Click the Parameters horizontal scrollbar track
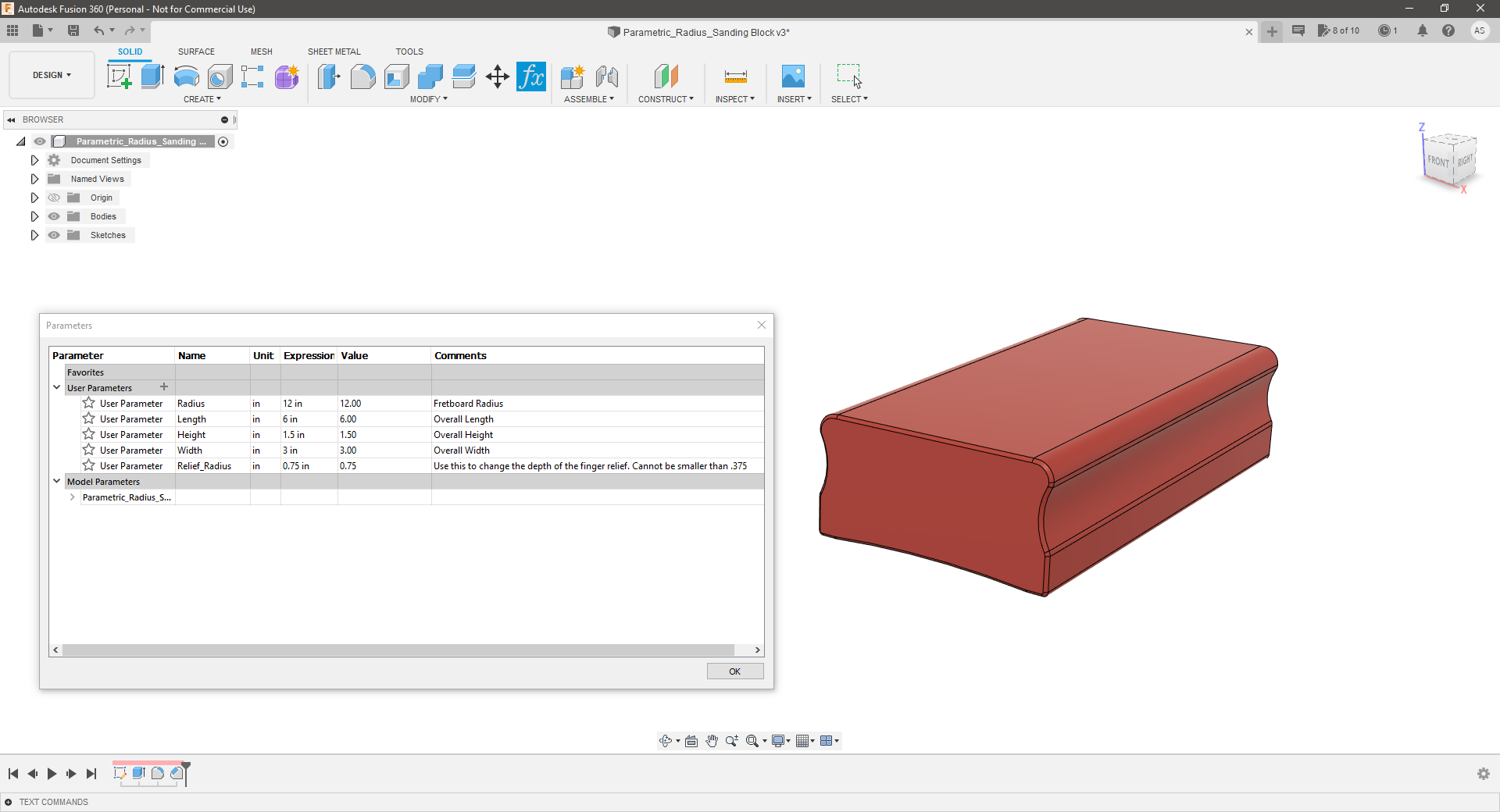Screen dimensions: 1500x812 tap(398, 650)
